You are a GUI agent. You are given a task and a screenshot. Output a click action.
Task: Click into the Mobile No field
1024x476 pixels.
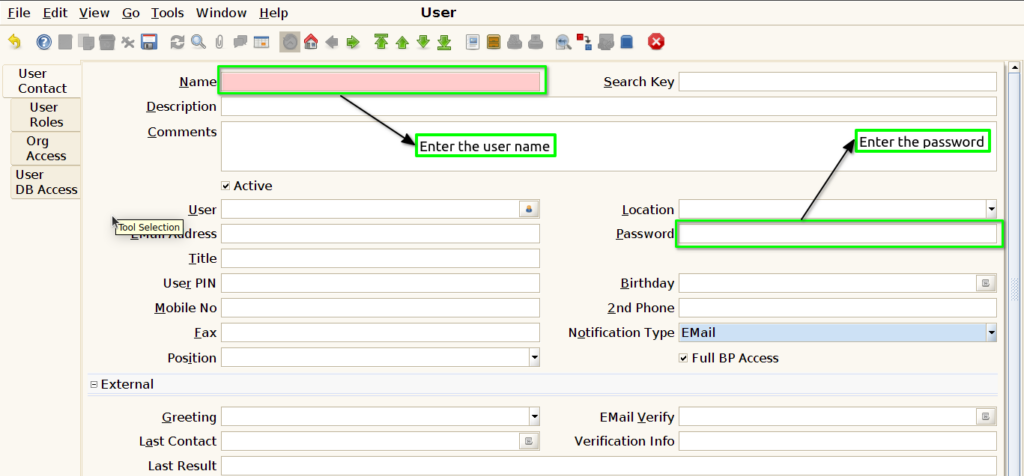point(381,308)
